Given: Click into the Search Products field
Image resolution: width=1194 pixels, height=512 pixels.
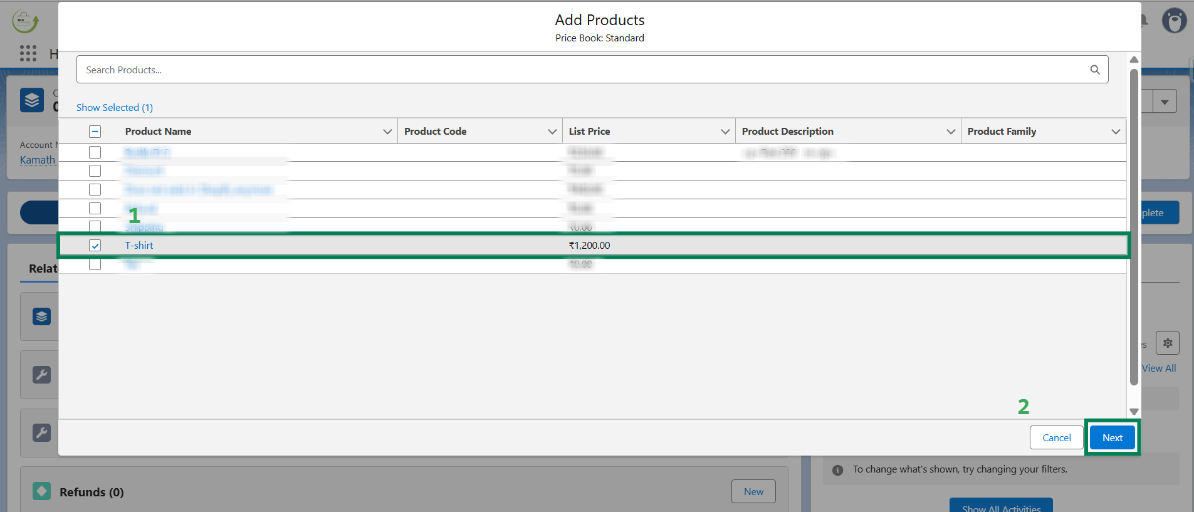Looking at the screenshot, I should coord(580,70).
